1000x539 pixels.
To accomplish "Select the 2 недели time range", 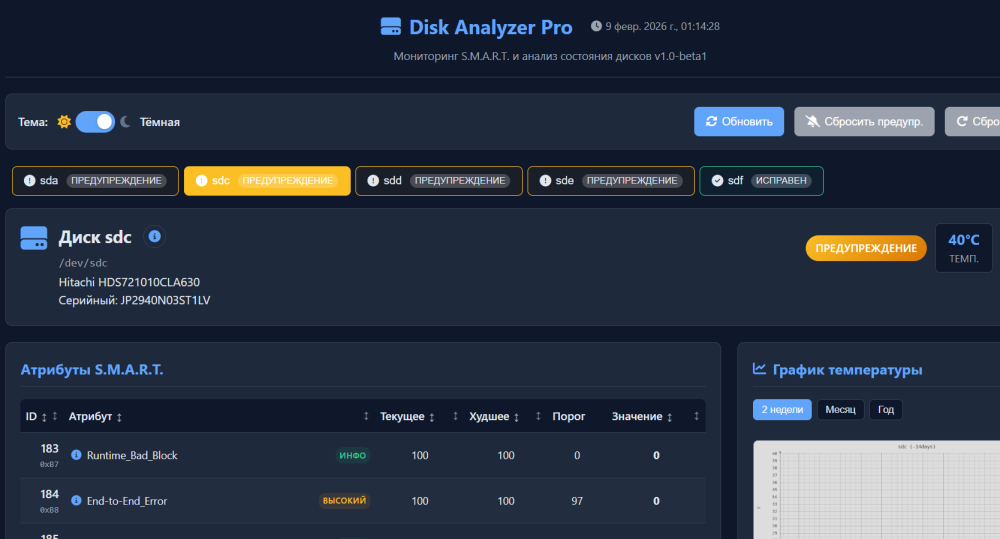I will pyautogui.click(x=782, y=410).
